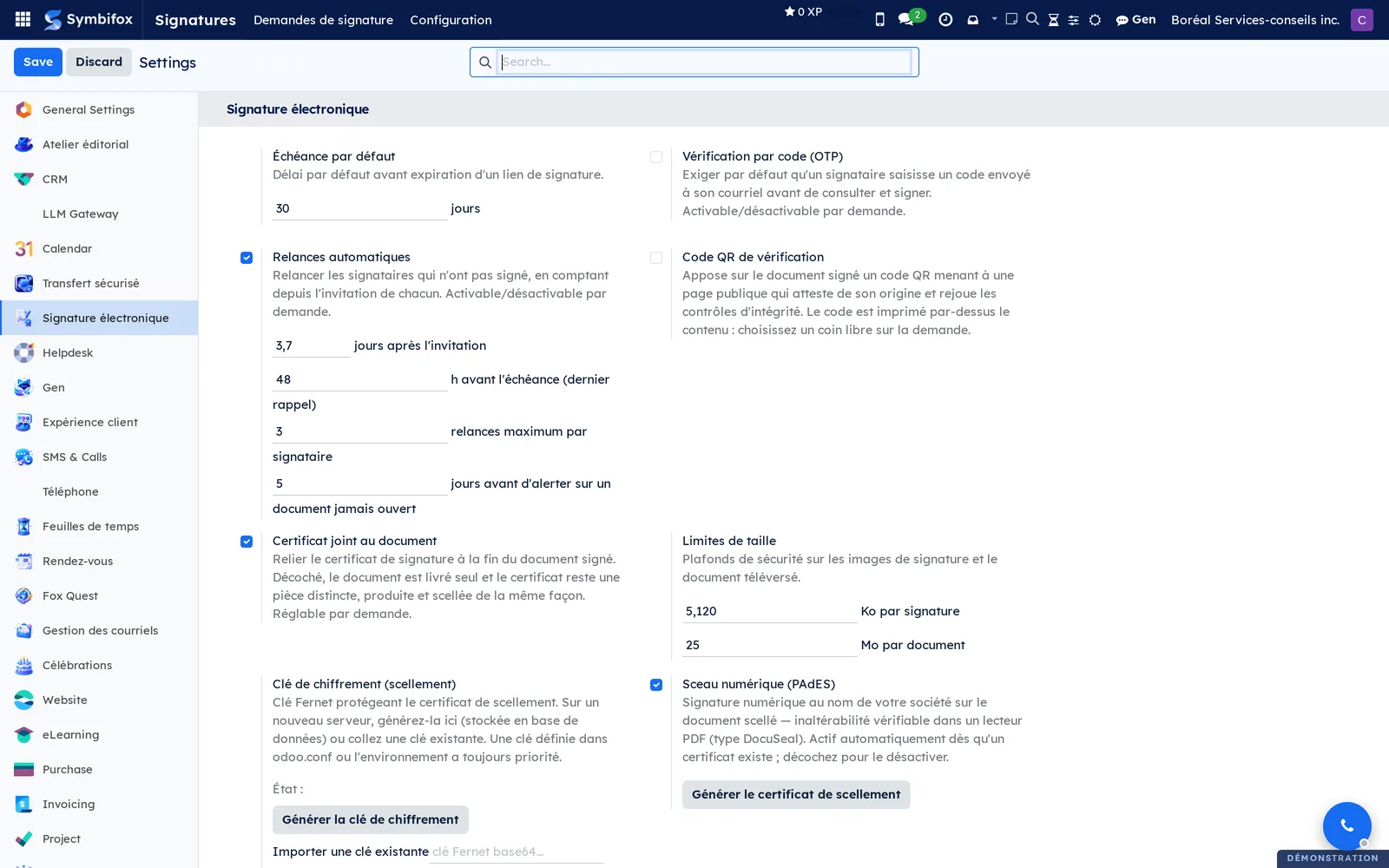
Task: Open Atelier éditorial settings
Action: (99, 144)
